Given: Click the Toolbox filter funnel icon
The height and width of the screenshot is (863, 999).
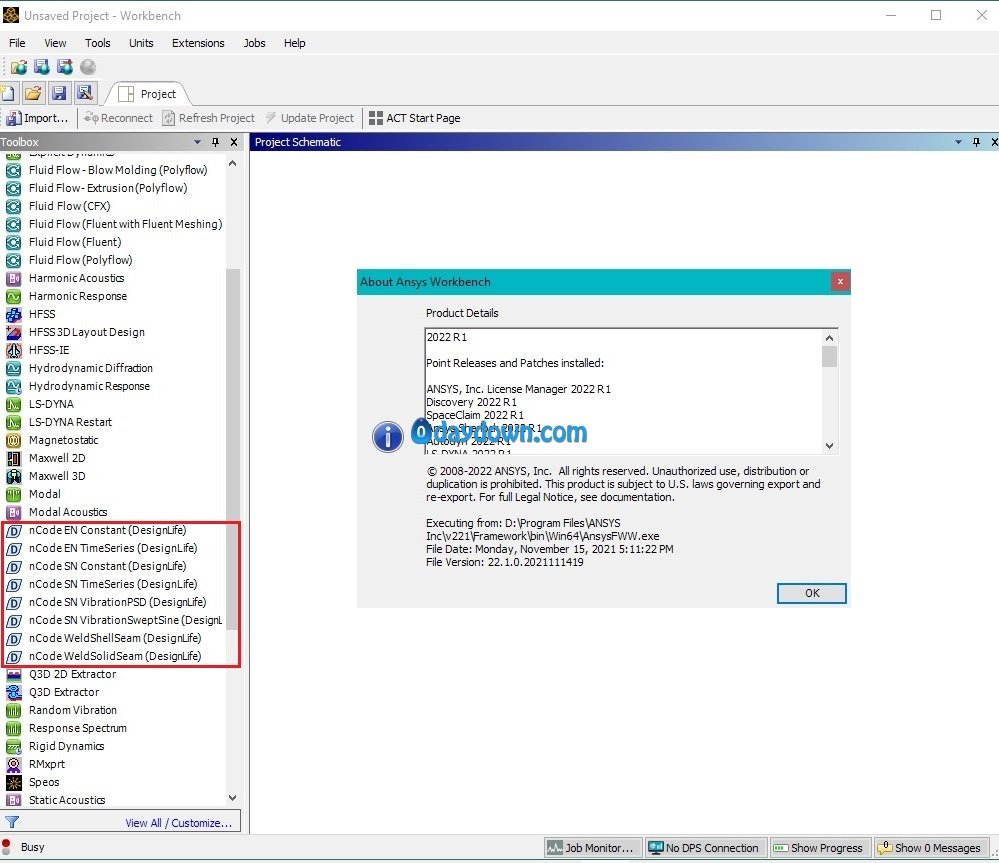Looking at the screenshot, I should pyautogui.click(x=12, y=822).
